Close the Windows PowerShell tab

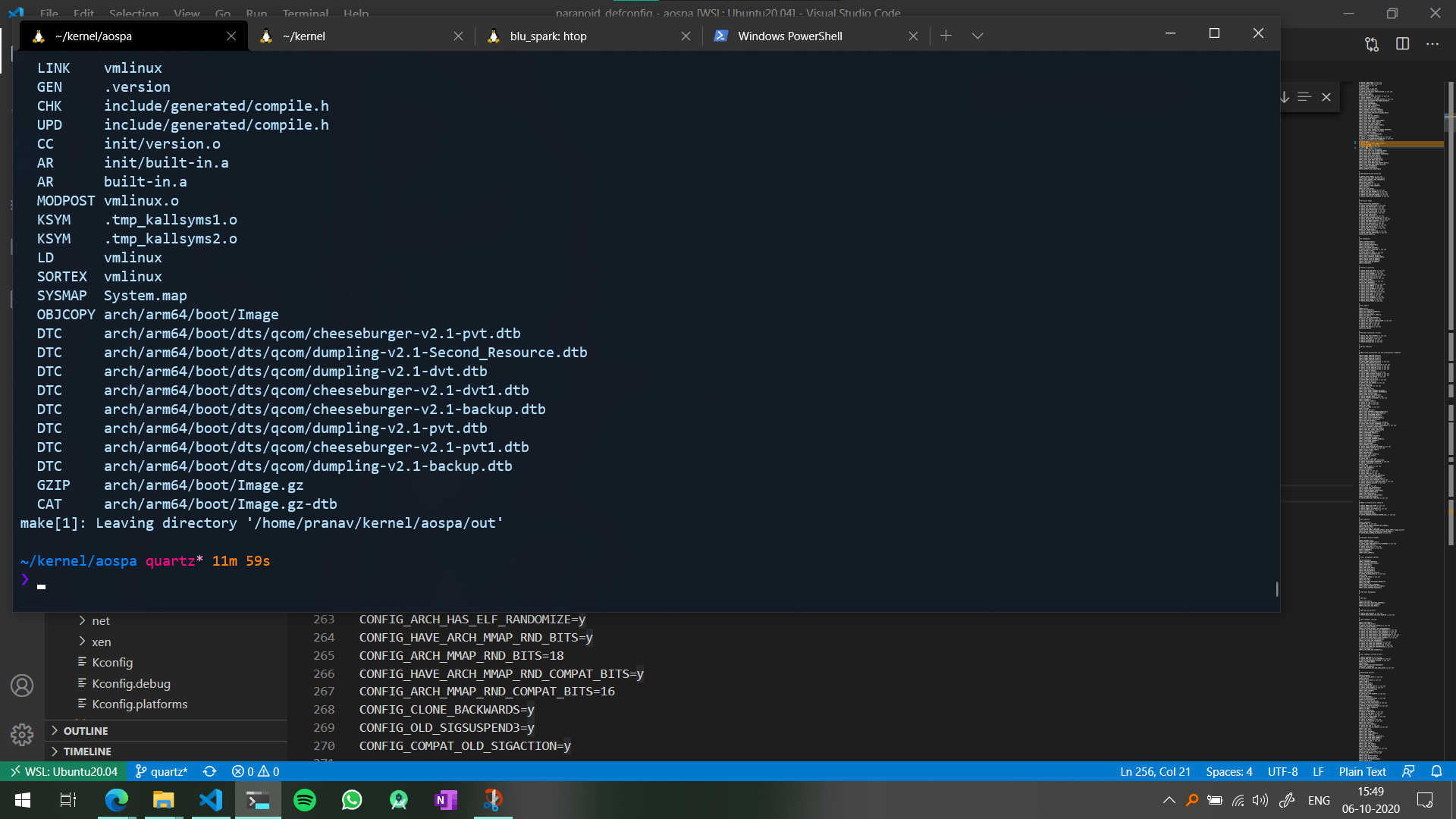[913, 36]
